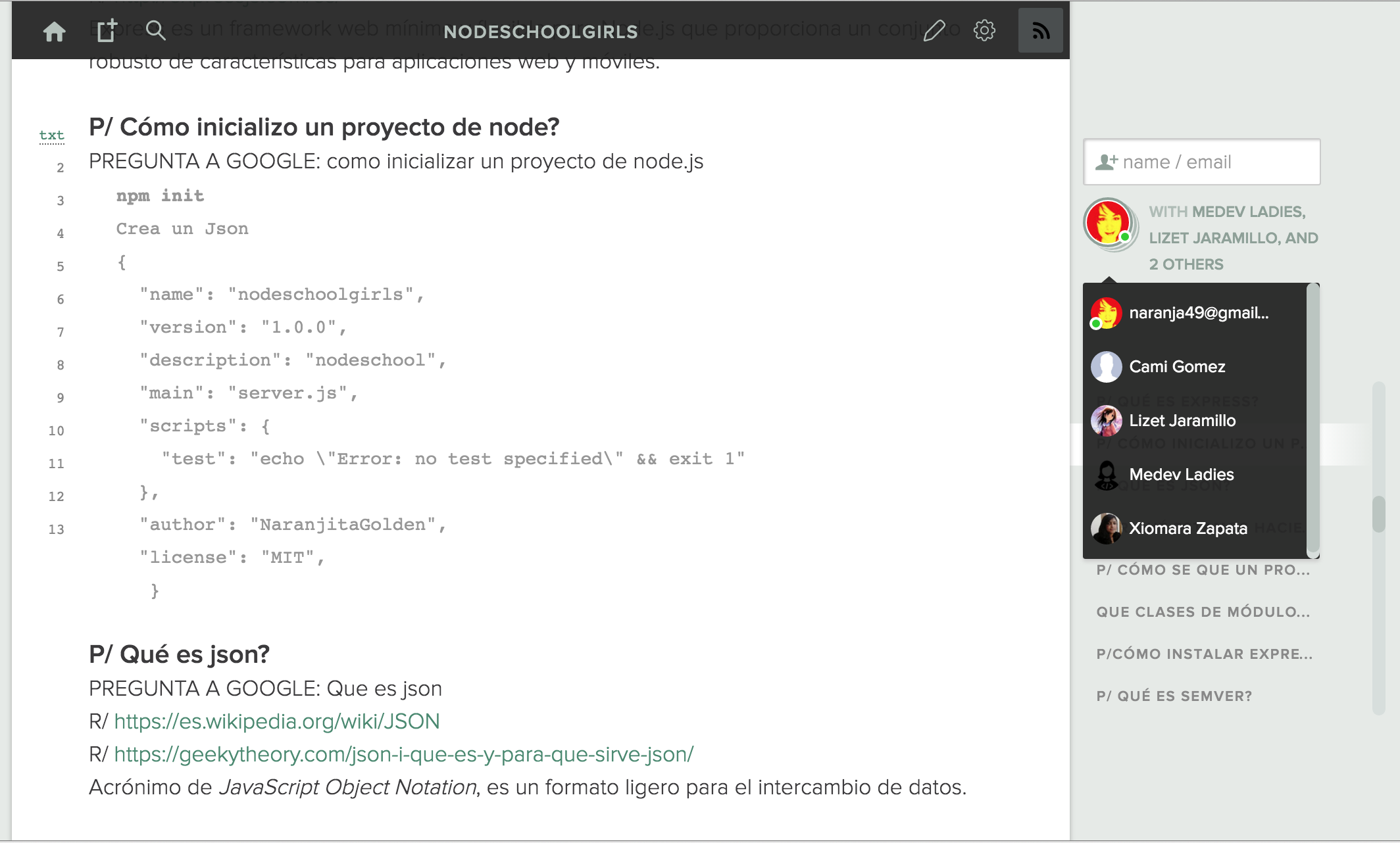Choose Lizet Jaramillo from the list
Image resolution: width=1400 pixels, height=843 pixels.
pos(1182,421)
